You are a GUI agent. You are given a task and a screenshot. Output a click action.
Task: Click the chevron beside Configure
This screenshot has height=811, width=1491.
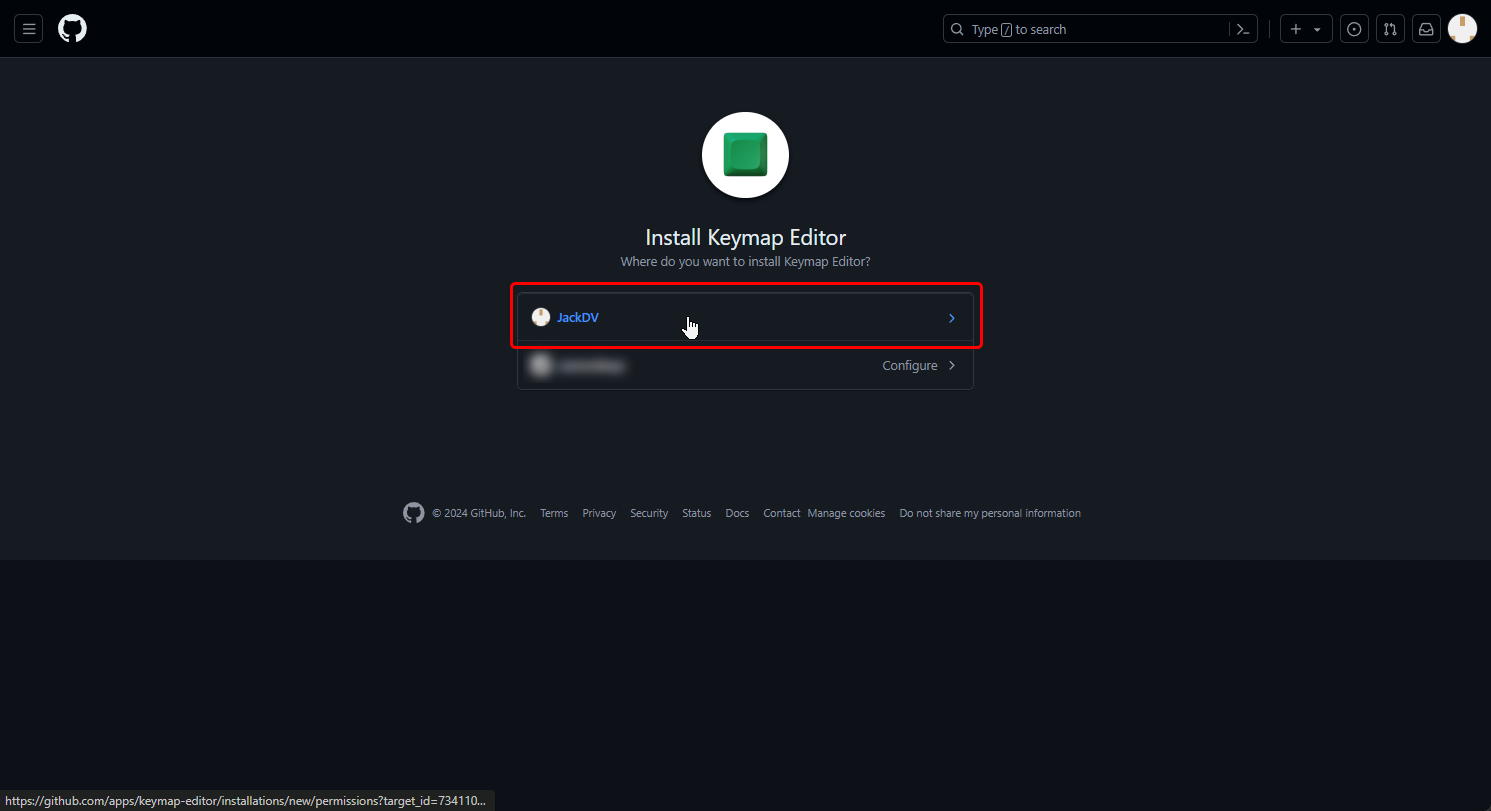tap(952, 366)
